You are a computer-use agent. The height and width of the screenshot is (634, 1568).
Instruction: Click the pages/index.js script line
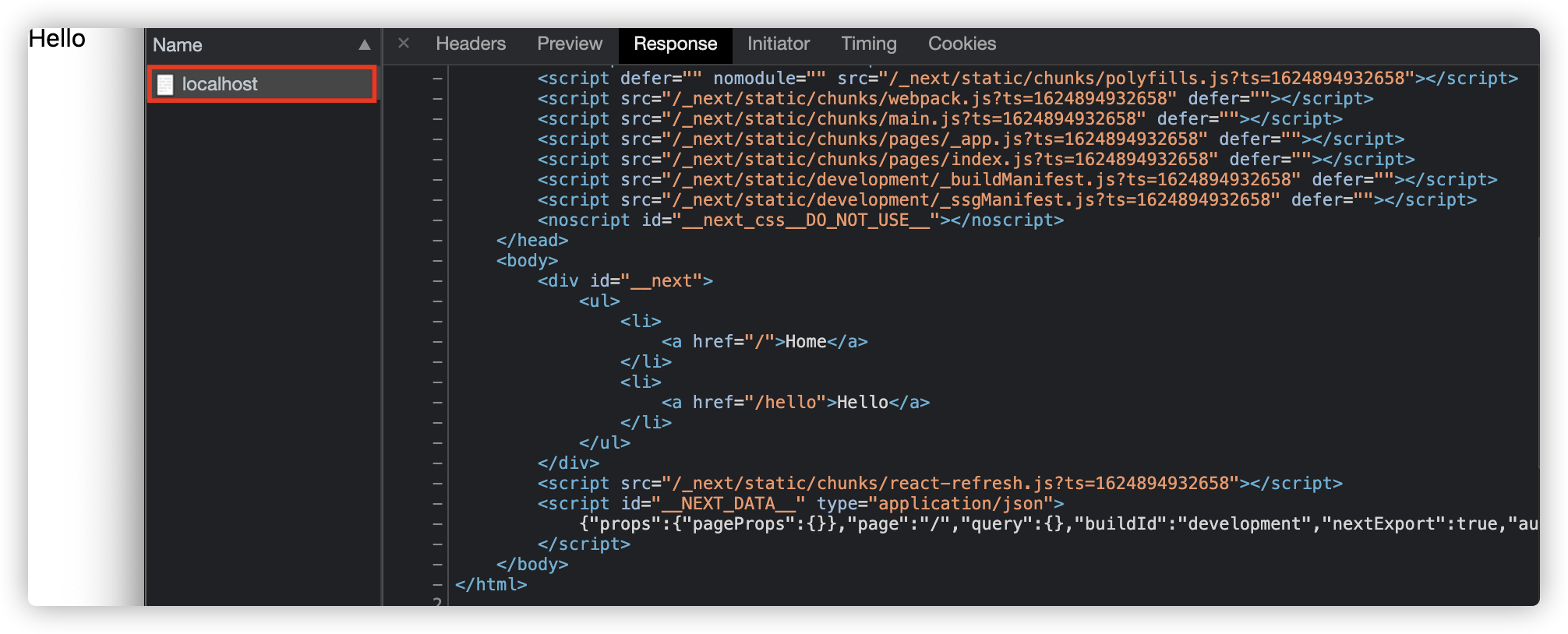coord(976,160)
